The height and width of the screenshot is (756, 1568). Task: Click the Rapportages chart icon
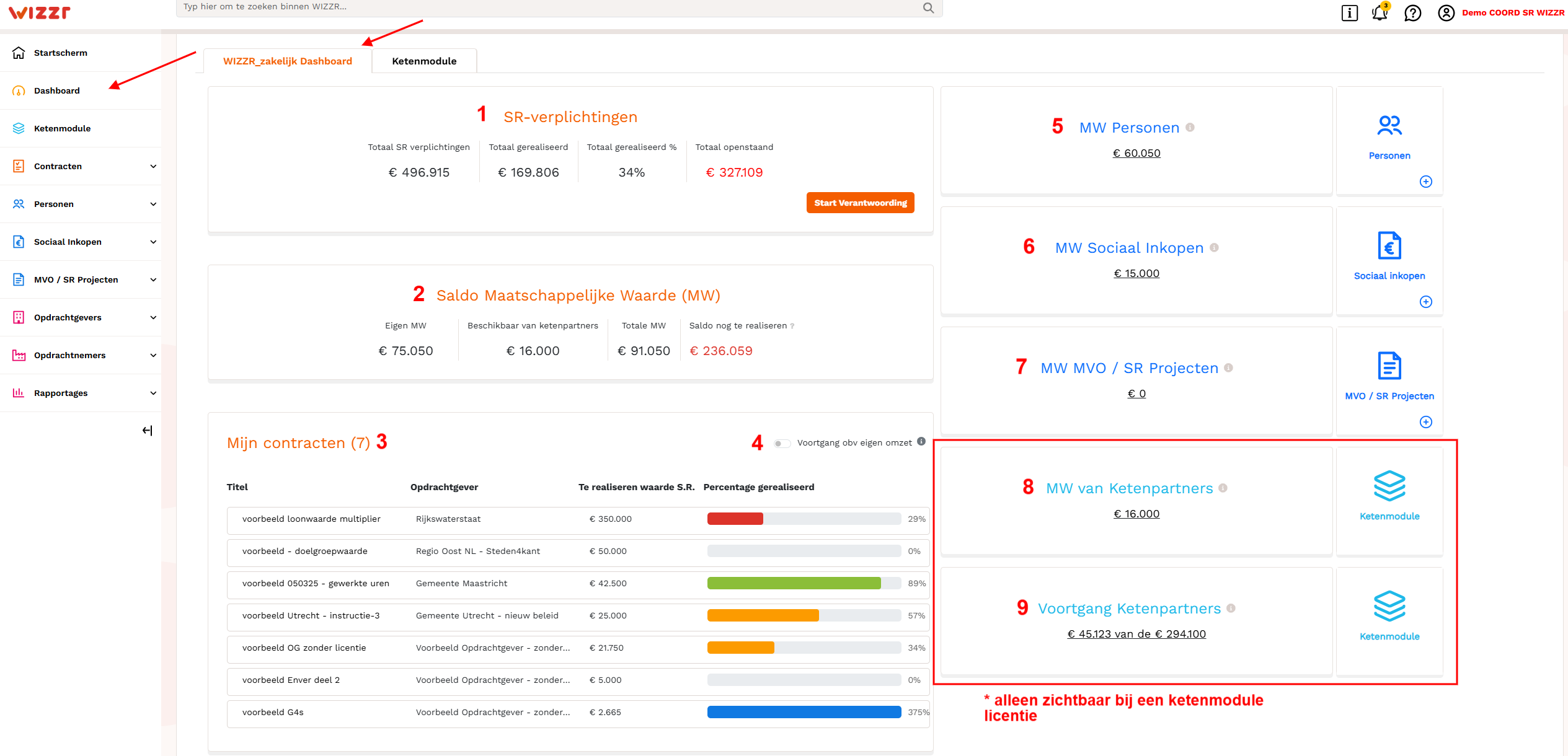(19, 393)
